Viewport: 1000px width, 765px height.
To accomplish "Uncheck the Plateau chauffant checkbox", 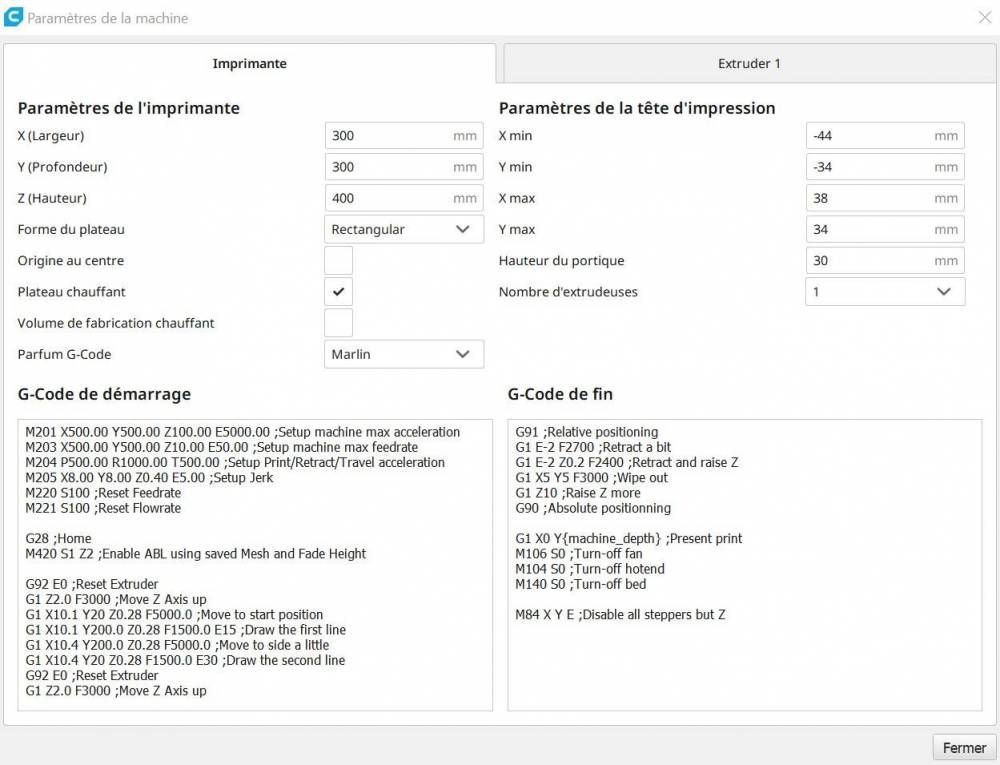I will pos(338,292).
